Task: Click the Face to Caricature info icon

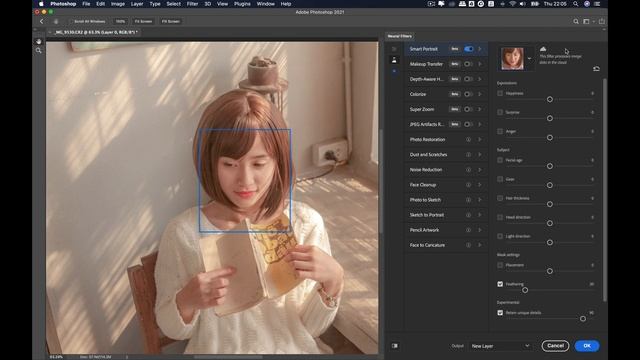Action: (468, 245)
